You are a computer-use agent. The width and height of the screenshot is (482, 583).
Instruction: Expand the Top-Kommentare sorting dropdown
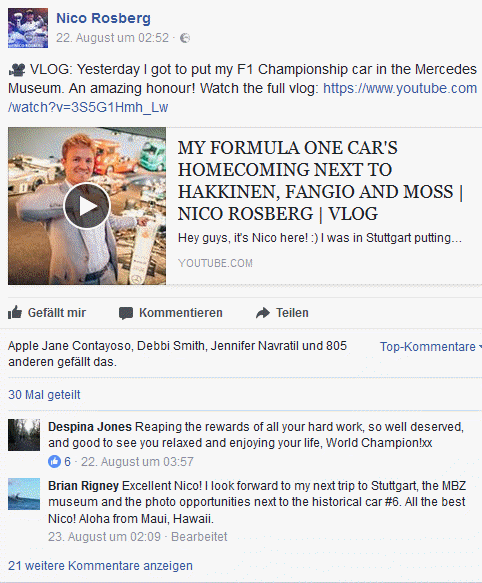point(430,347)
